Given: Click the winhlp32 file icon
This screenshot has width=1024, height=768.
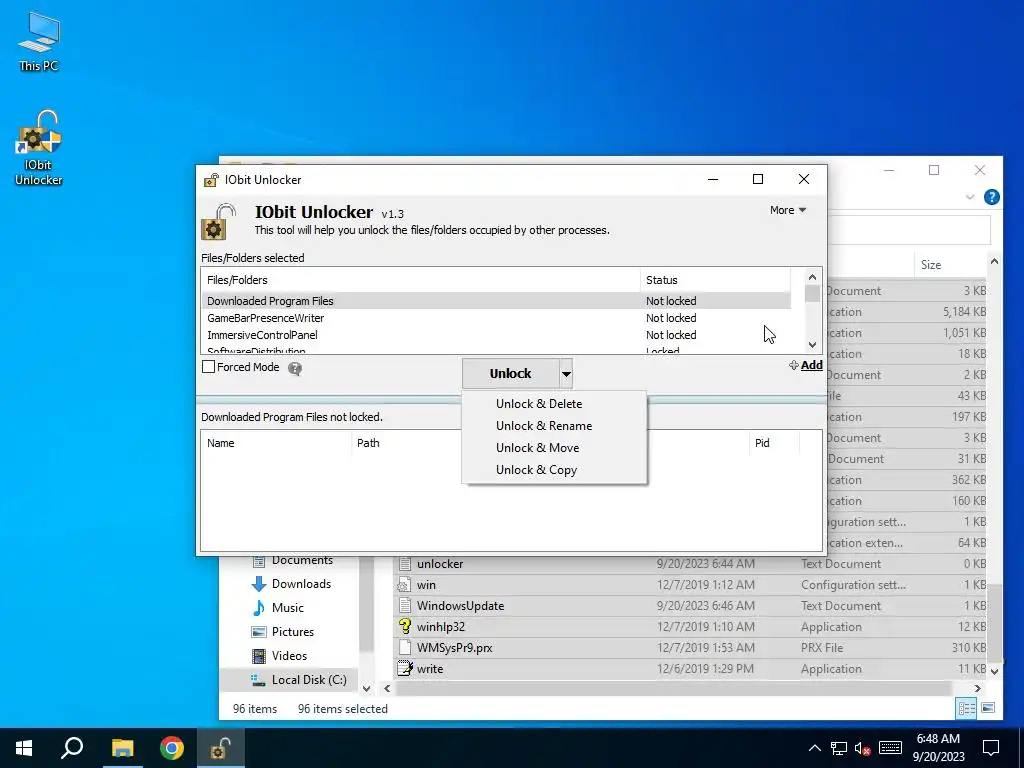Looking at the screenshot, I should pos(405,626).
